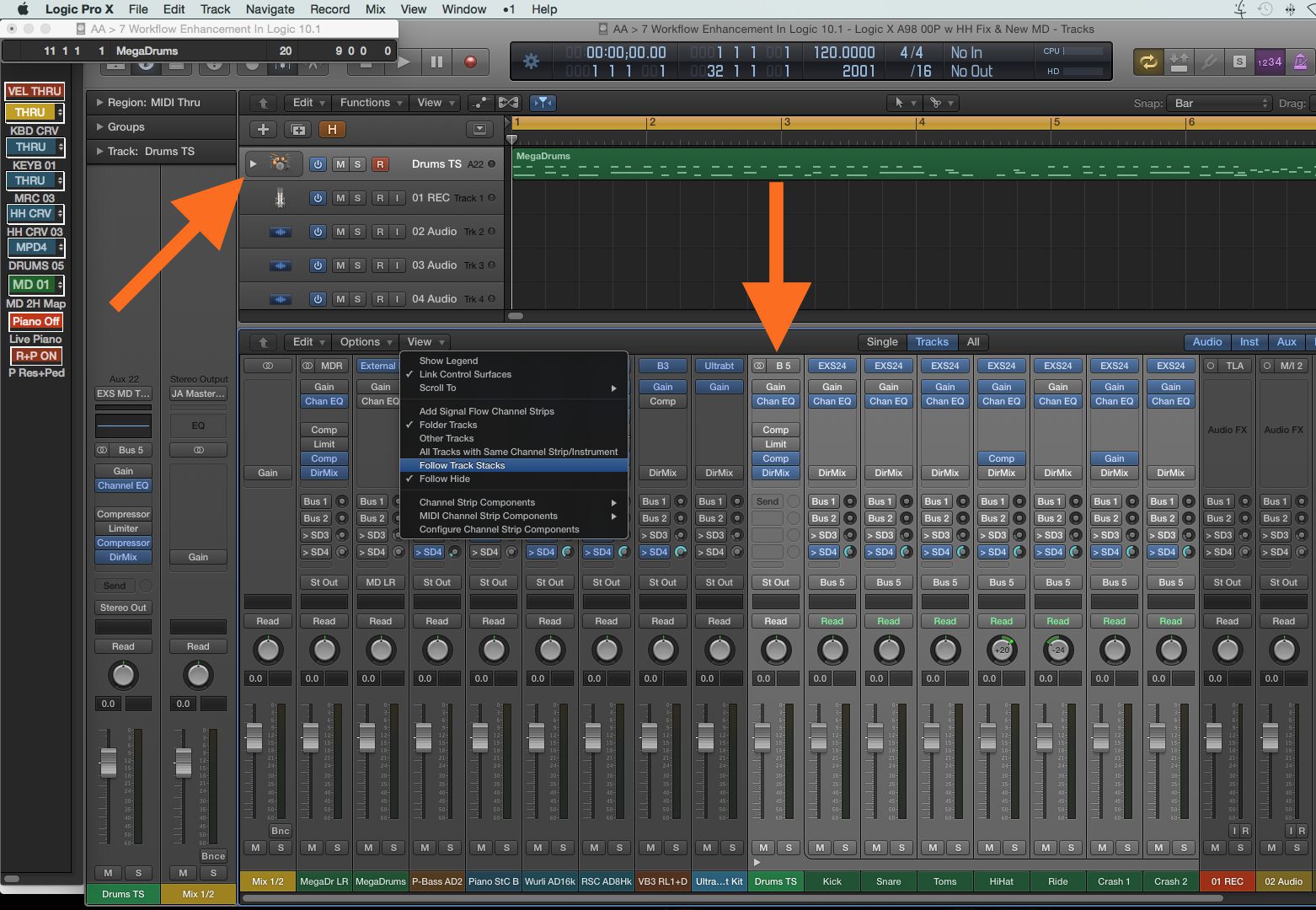The width and height of the screenshot is (1316, 910).
Task: Click the tracks area up-level arrow button
Action: [x=263, y=103]
